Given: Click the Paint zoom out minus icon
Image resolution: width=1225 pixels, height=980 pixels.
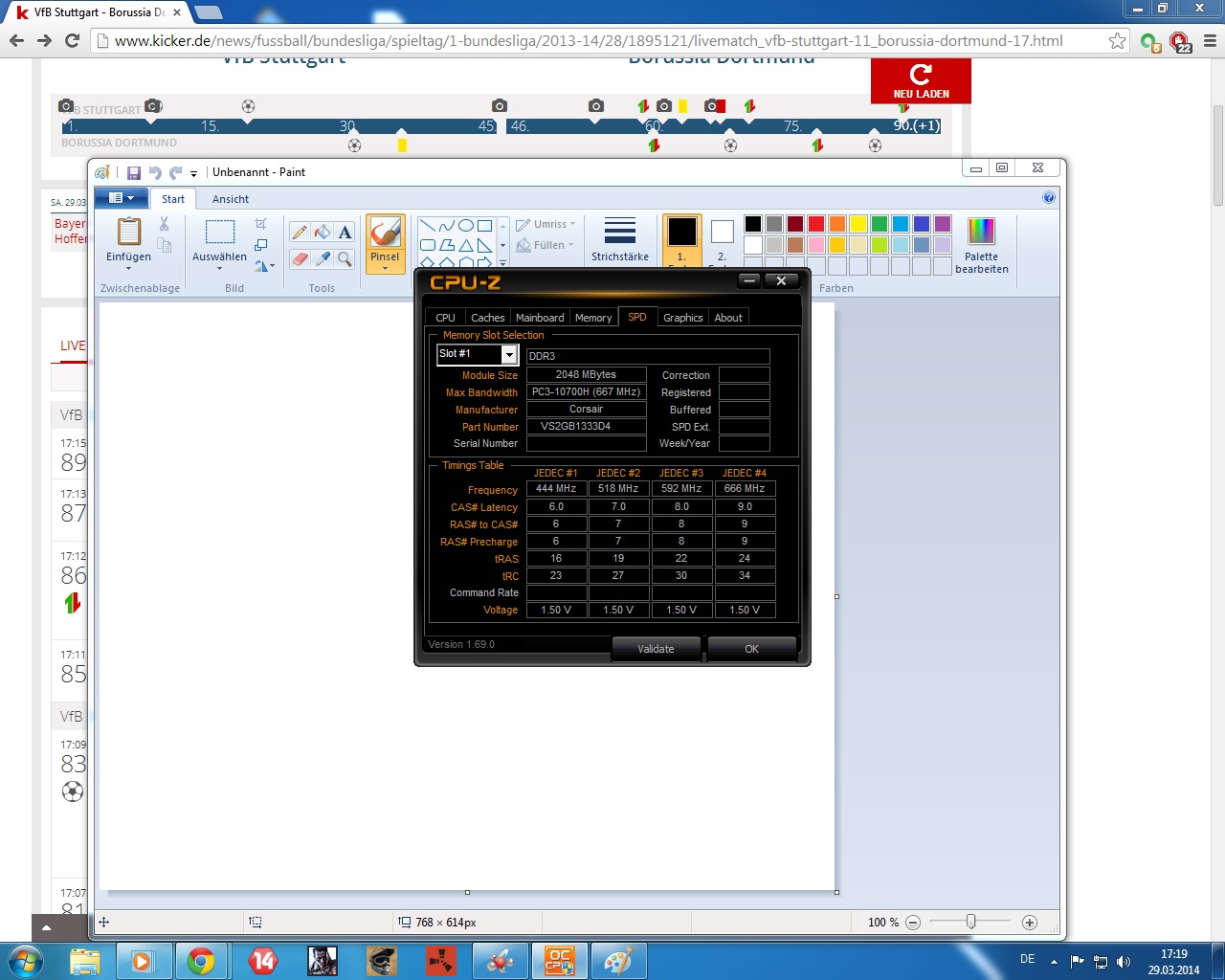Looking at the screenshot, I should [913, 923].
